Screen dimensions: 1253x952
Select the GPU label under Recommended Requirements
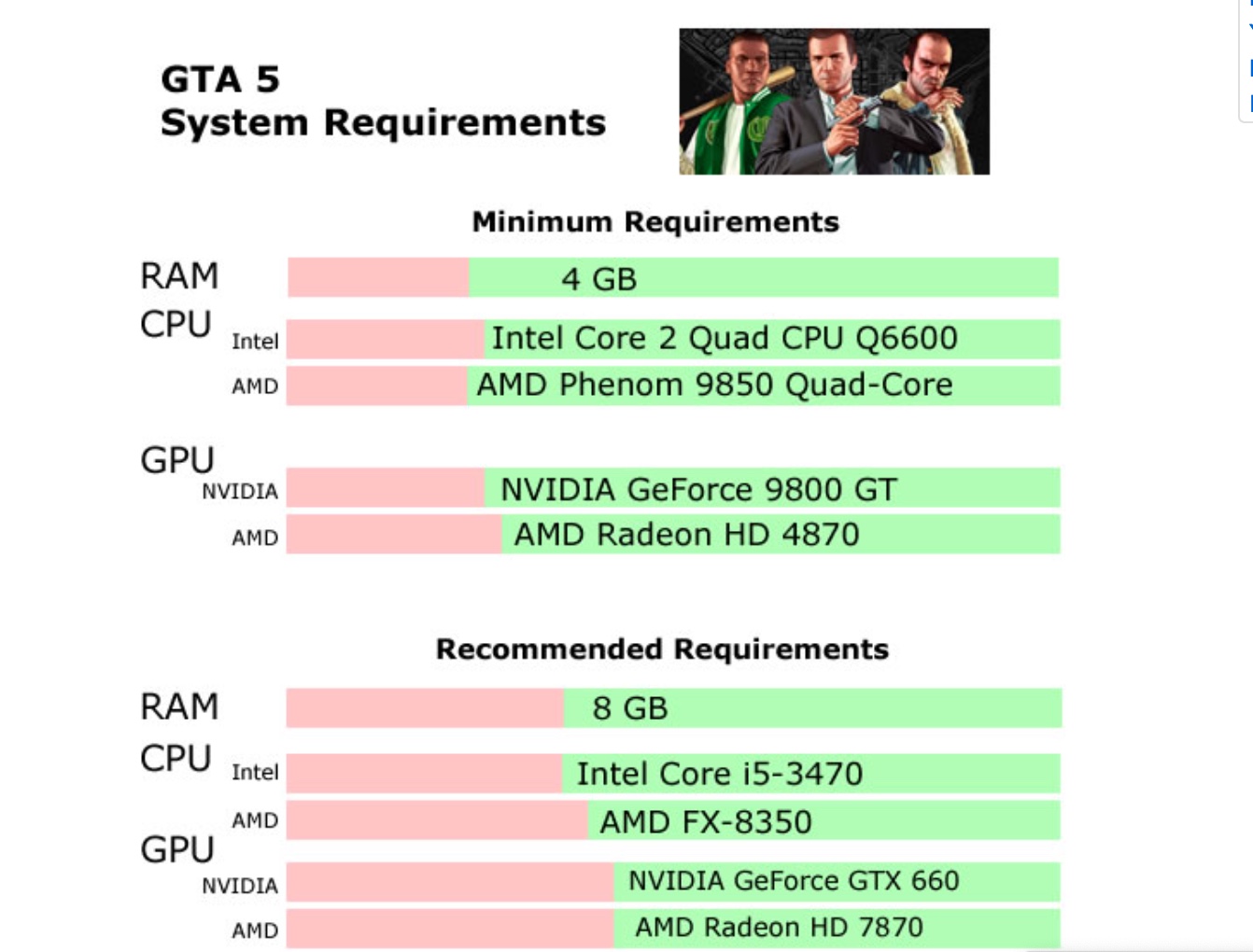tap(177, 849)
